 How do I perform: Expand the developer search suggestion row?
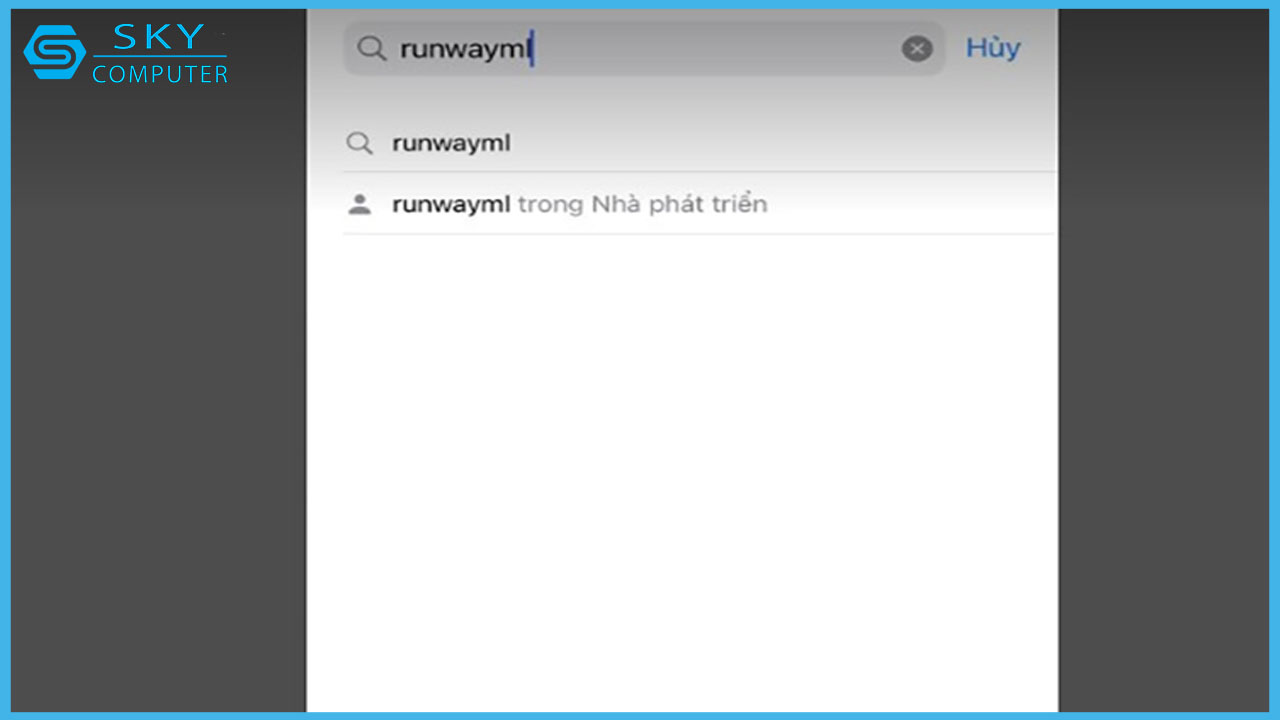point(578,203)
